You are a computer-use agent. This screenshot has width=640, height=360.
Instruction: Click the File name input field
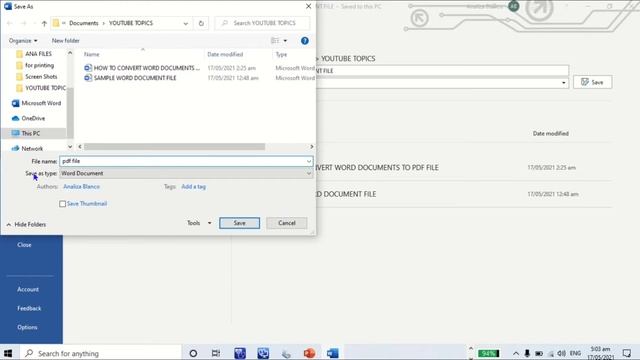tap(186, 161)
